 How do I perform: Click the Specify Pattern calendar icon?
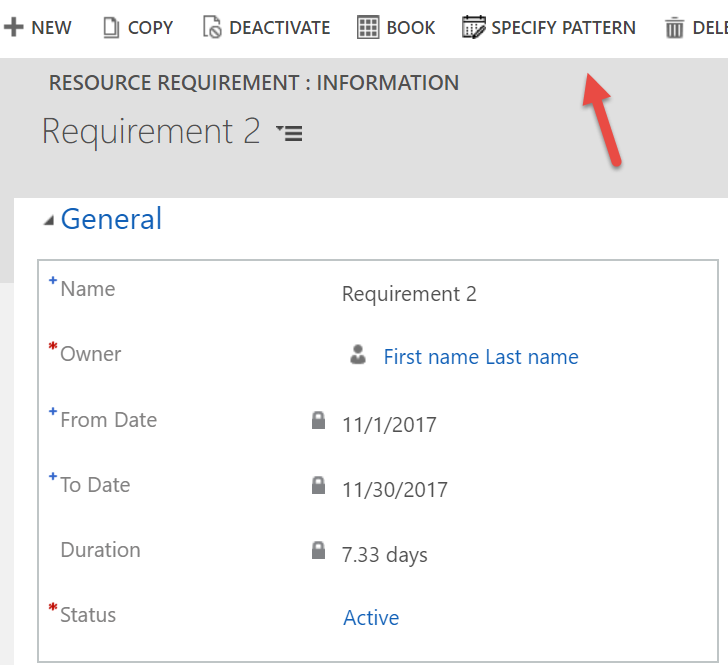(x=473, y=27)
